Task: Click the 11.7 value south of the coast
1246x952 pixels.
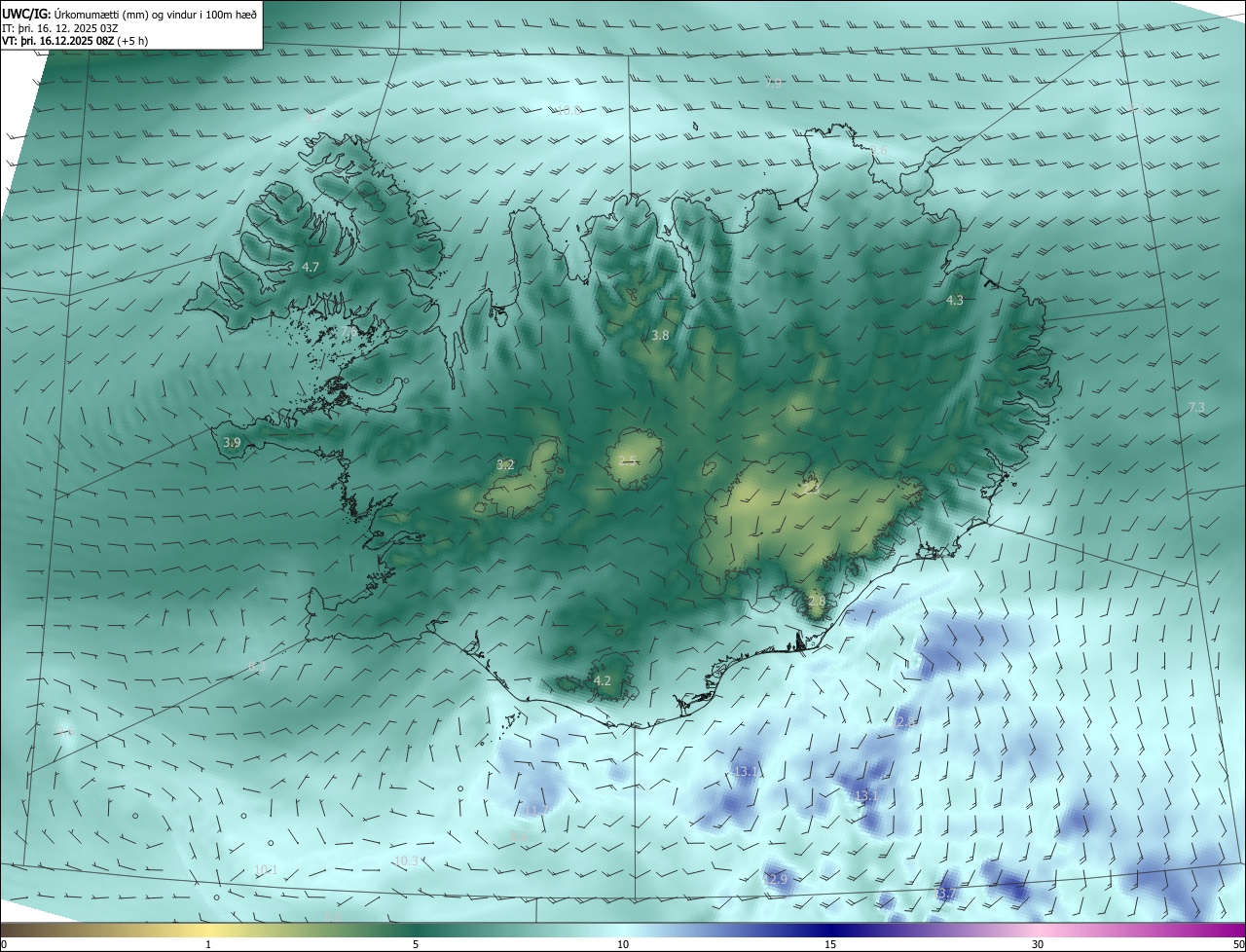Action: (x=535, y=810)
